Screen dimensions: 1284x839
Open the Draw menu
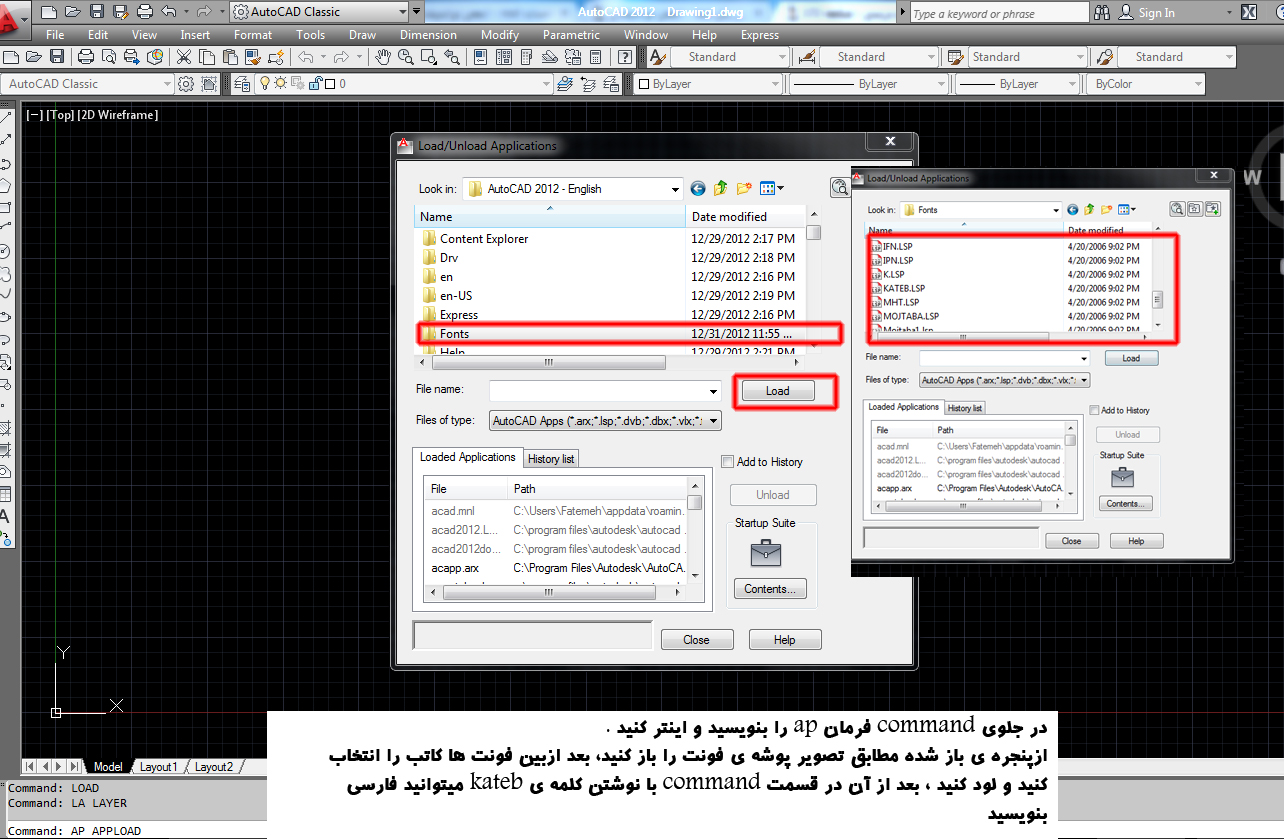[363, 34]
